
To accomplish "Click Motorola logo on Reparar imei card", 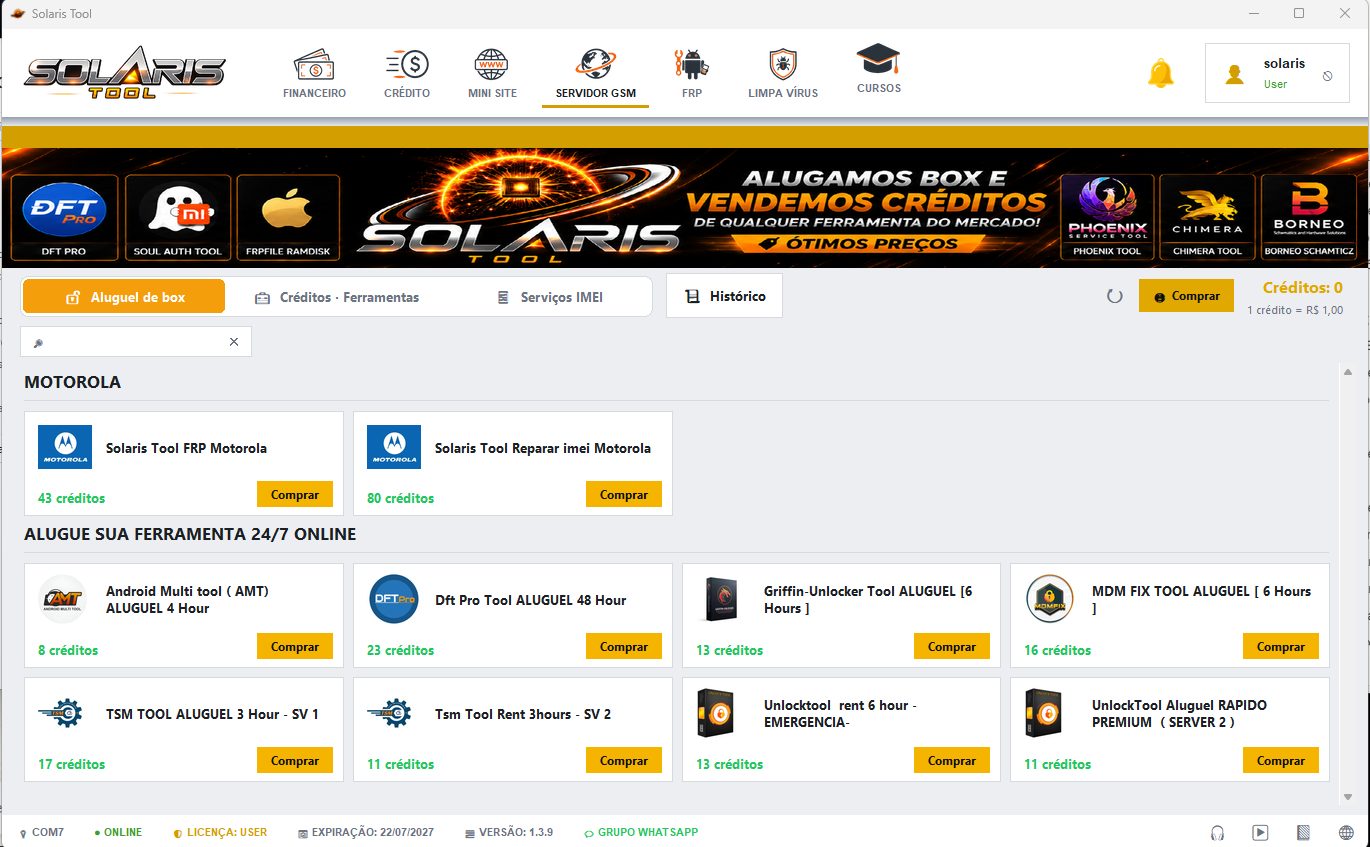I will [394, 447].
